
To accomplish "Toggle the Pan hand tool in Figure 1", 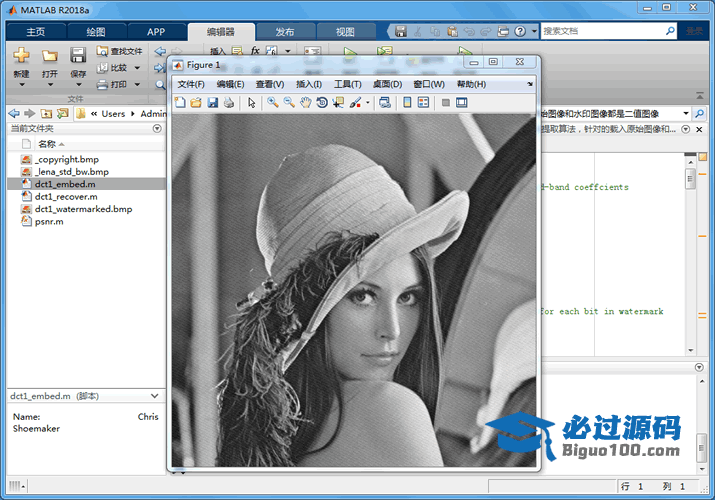I will (306, 103).
